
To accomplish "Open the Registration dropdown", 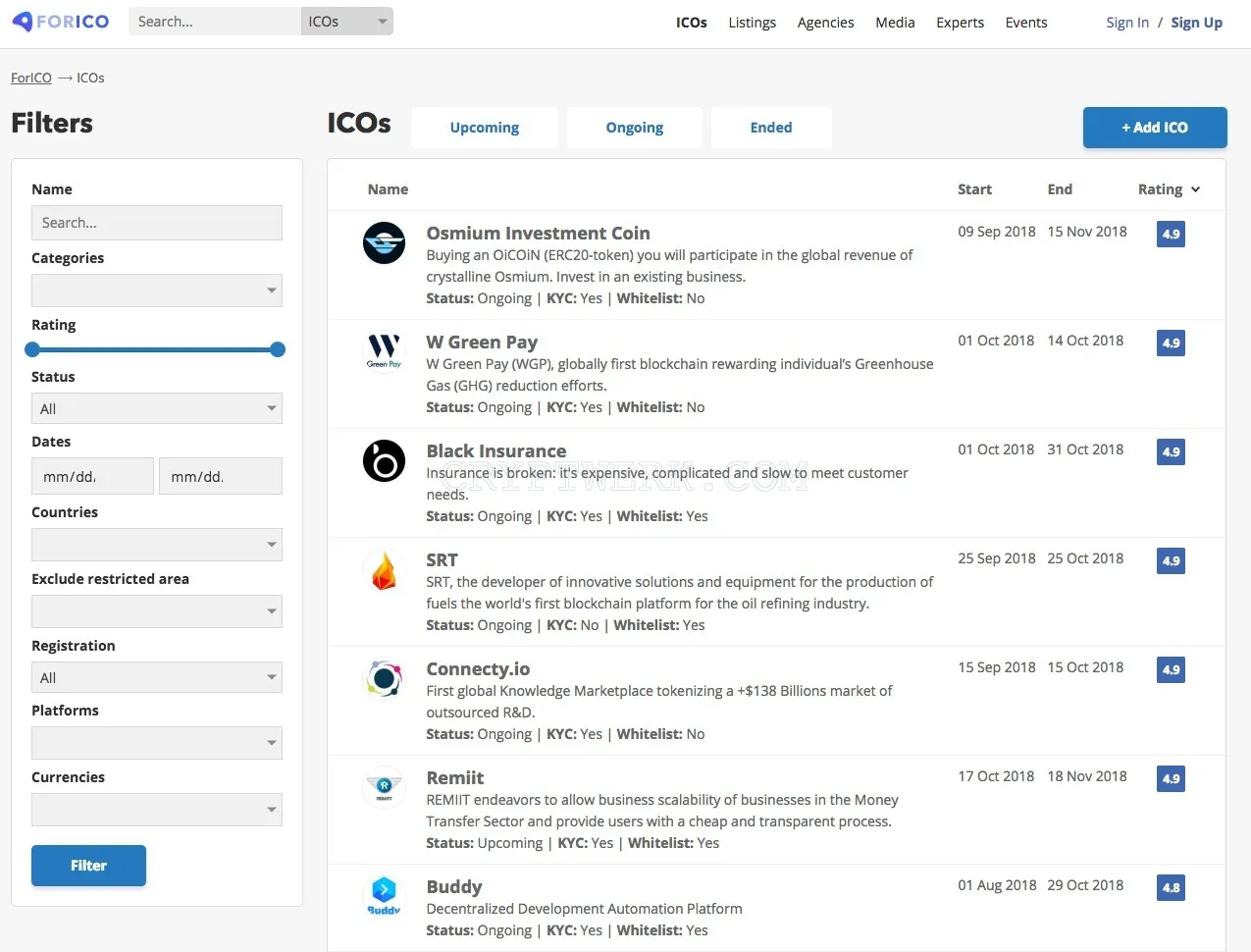I will pyautogui.click(x=157, y=677).
